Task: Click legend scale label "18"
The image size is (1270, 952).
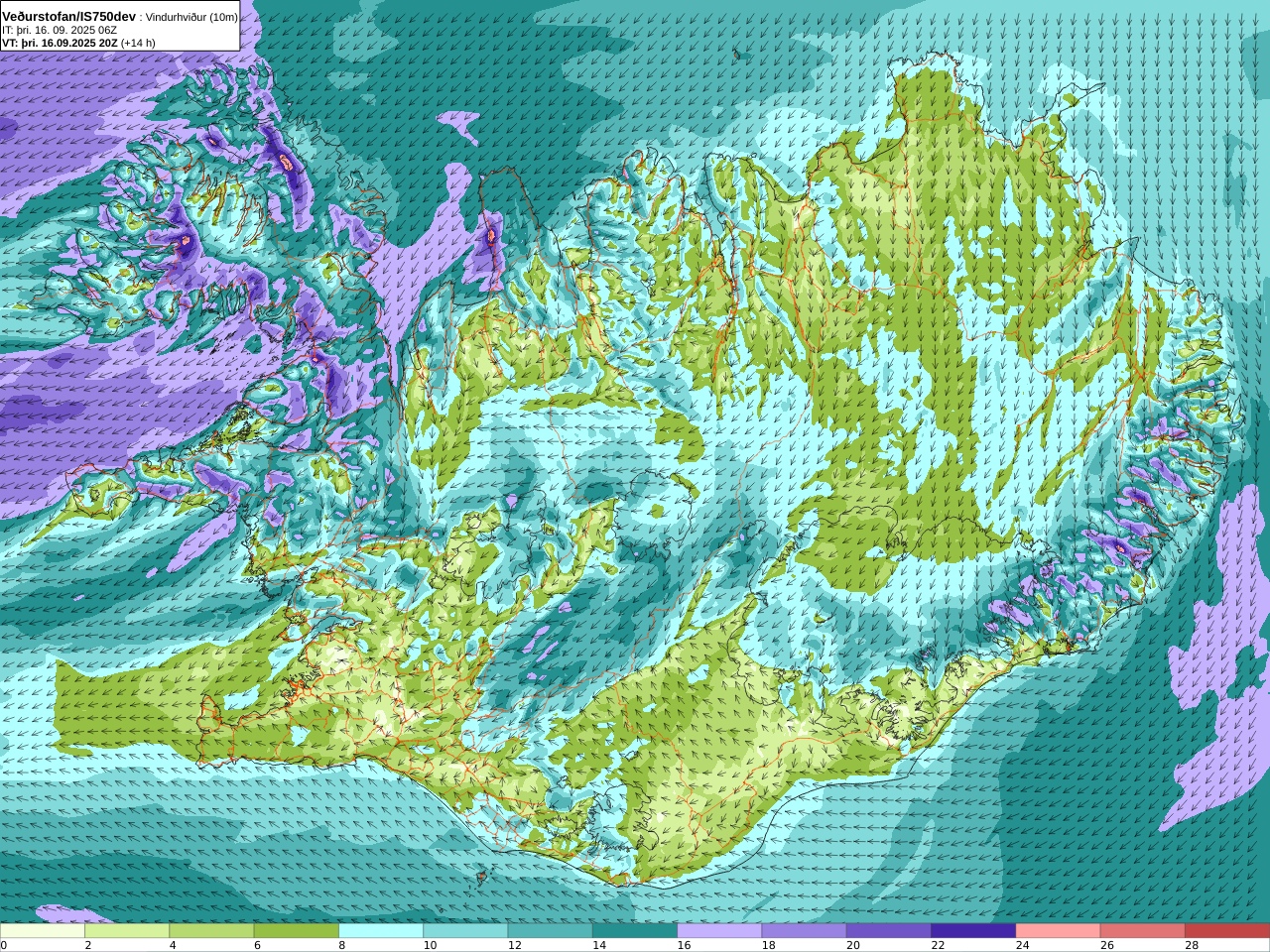Action: click(768, 945)
